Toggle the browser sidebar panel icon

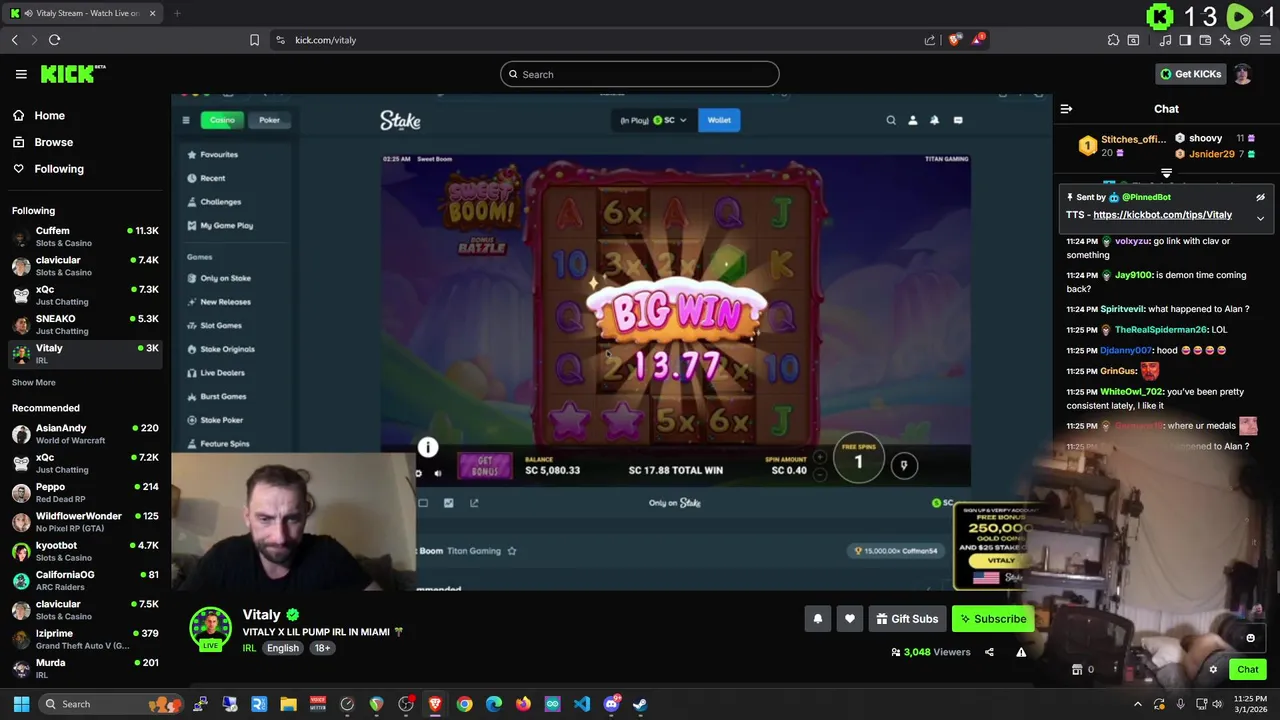1185,40
